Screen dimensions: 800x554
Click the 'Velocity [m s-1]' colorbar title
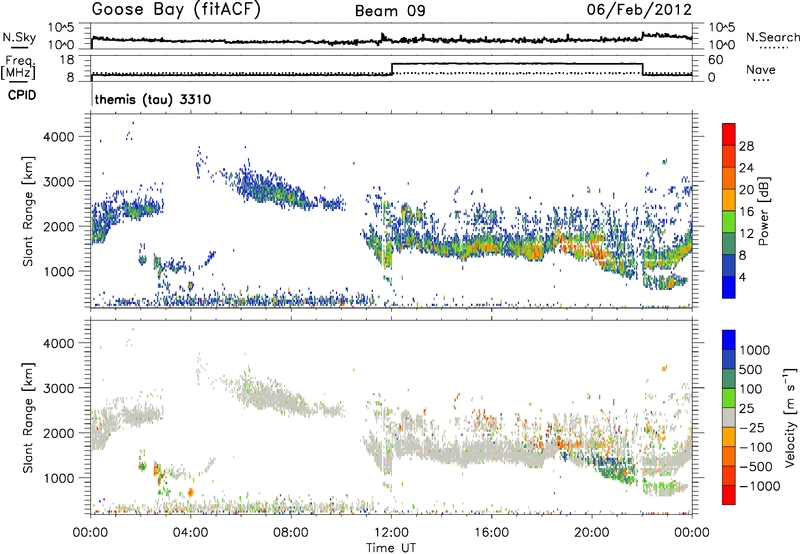790,417
